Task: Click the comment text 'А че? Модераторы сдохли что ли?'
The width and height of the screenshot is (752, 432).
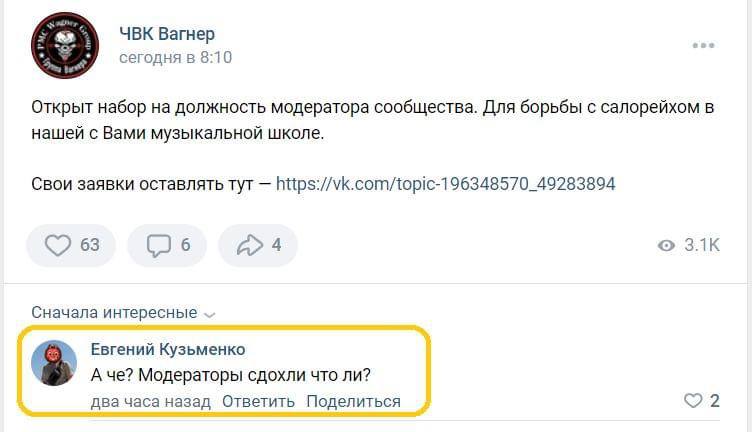Action: click(231, 376)
